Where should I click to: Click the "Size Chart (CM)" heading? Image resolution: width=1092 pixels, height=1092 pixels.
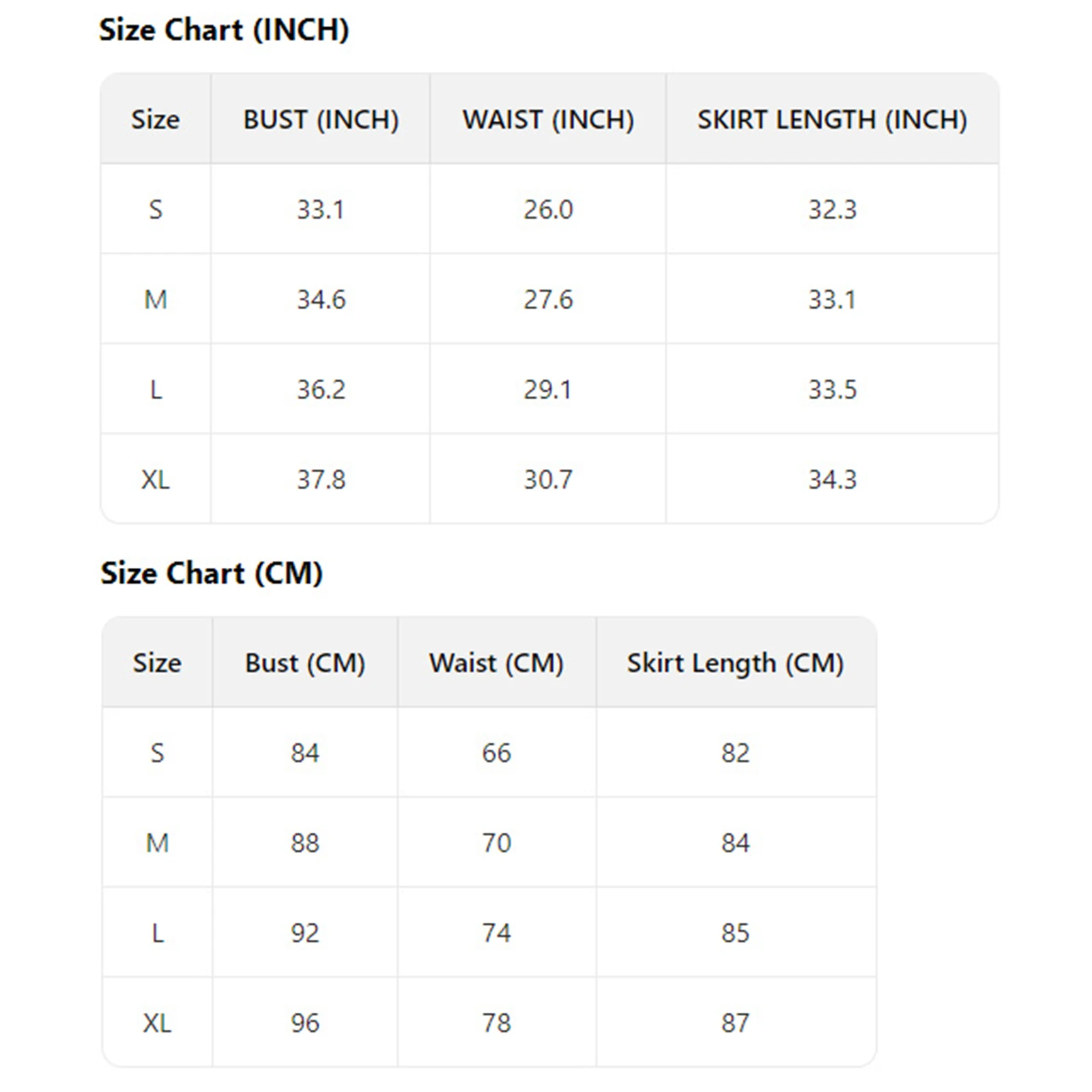212,573
